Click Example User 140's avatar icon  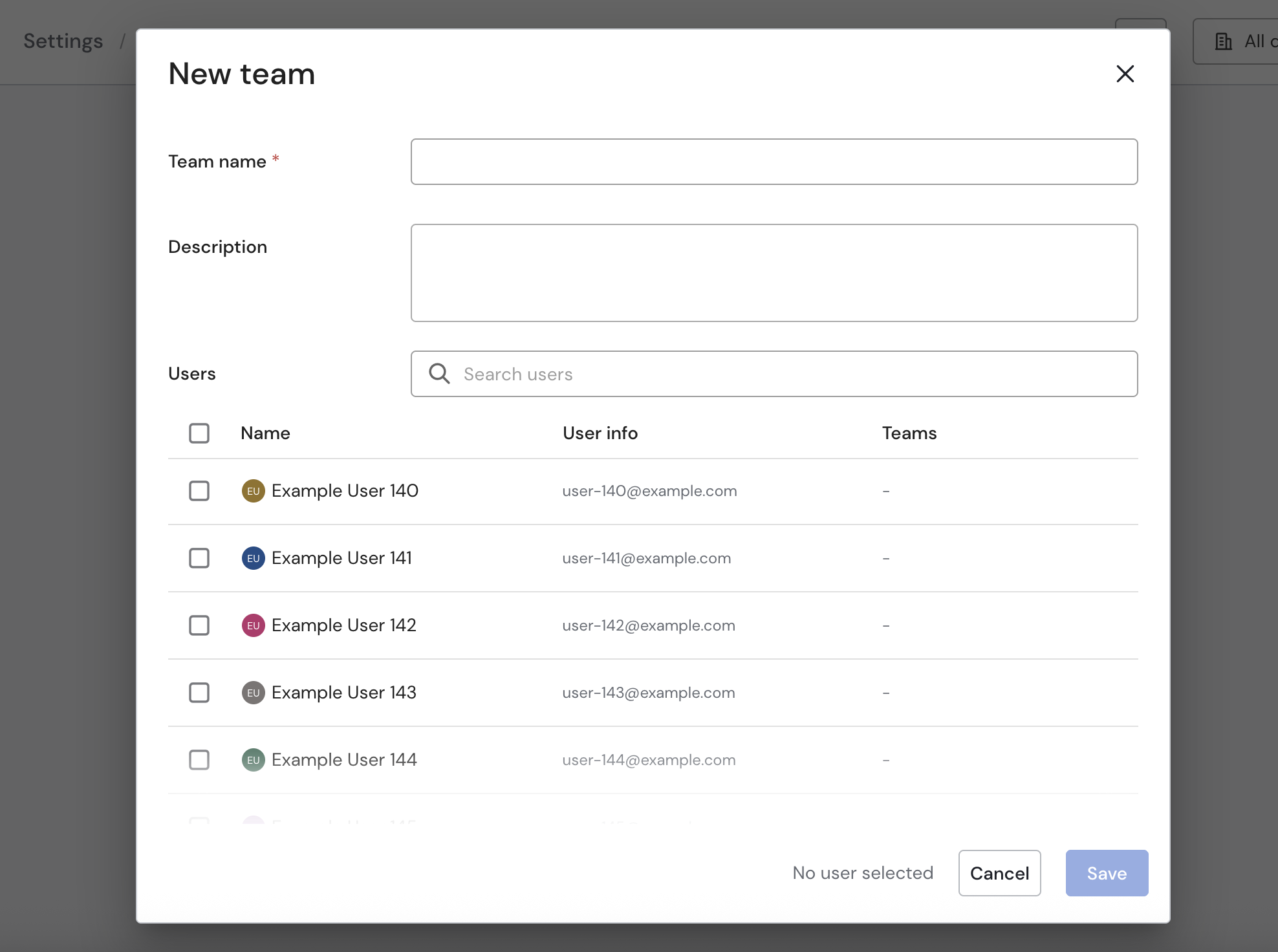pos(253,491)
